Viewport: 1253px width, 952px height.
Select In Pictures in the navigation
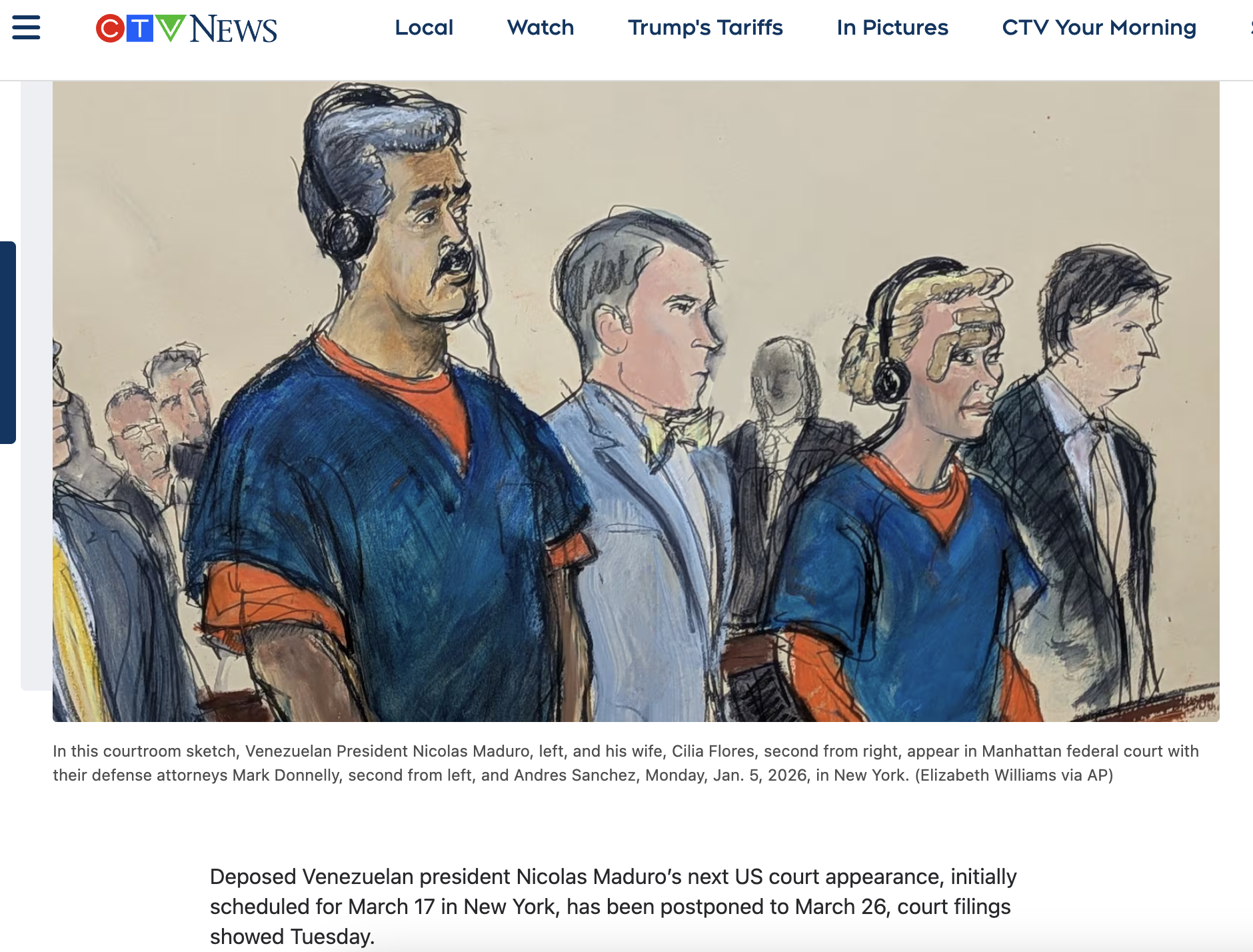click(x=892, y=27)
